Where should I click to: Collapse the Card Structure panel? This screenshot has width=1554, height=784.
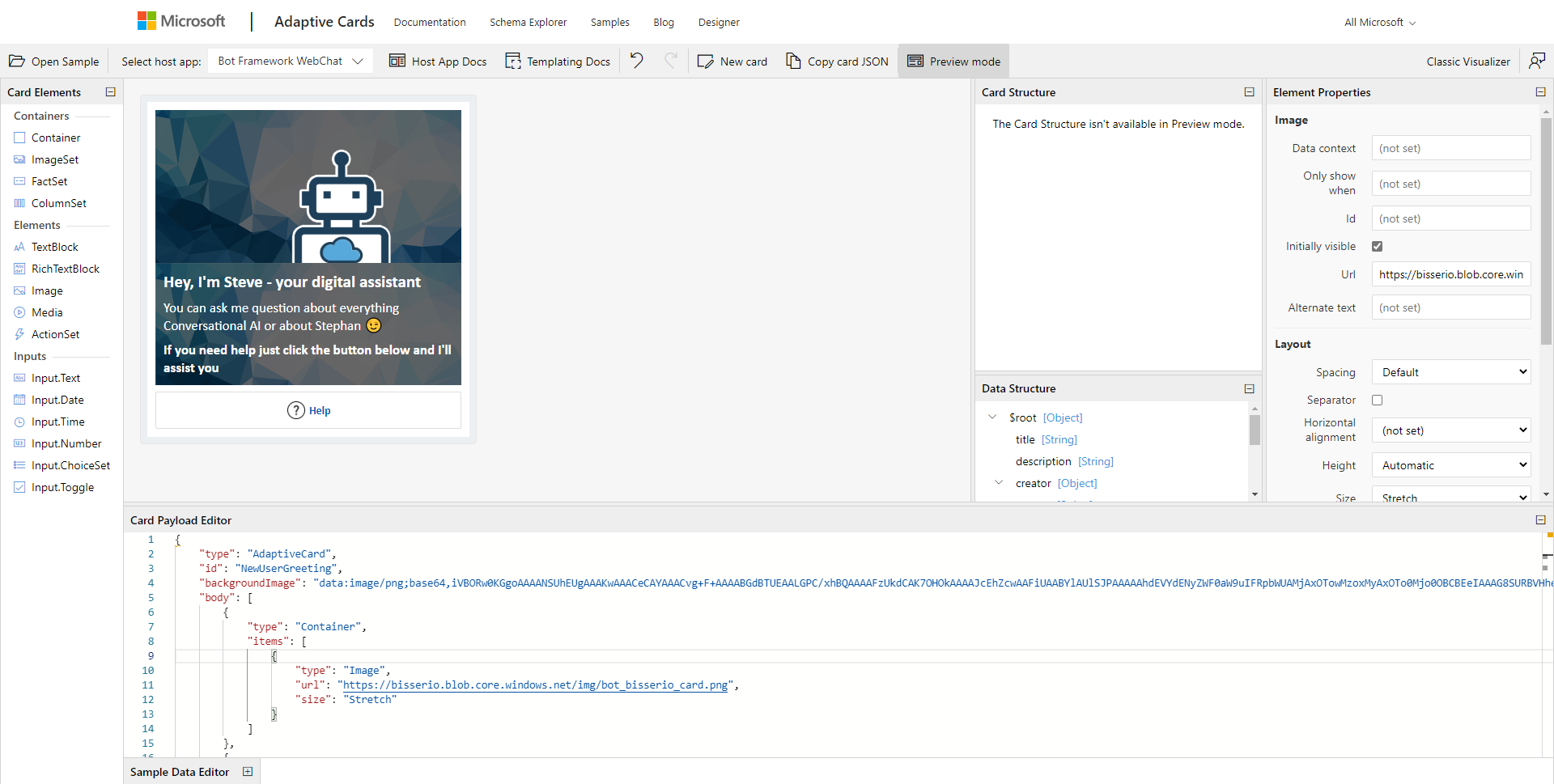click(x=1250, y=92)
